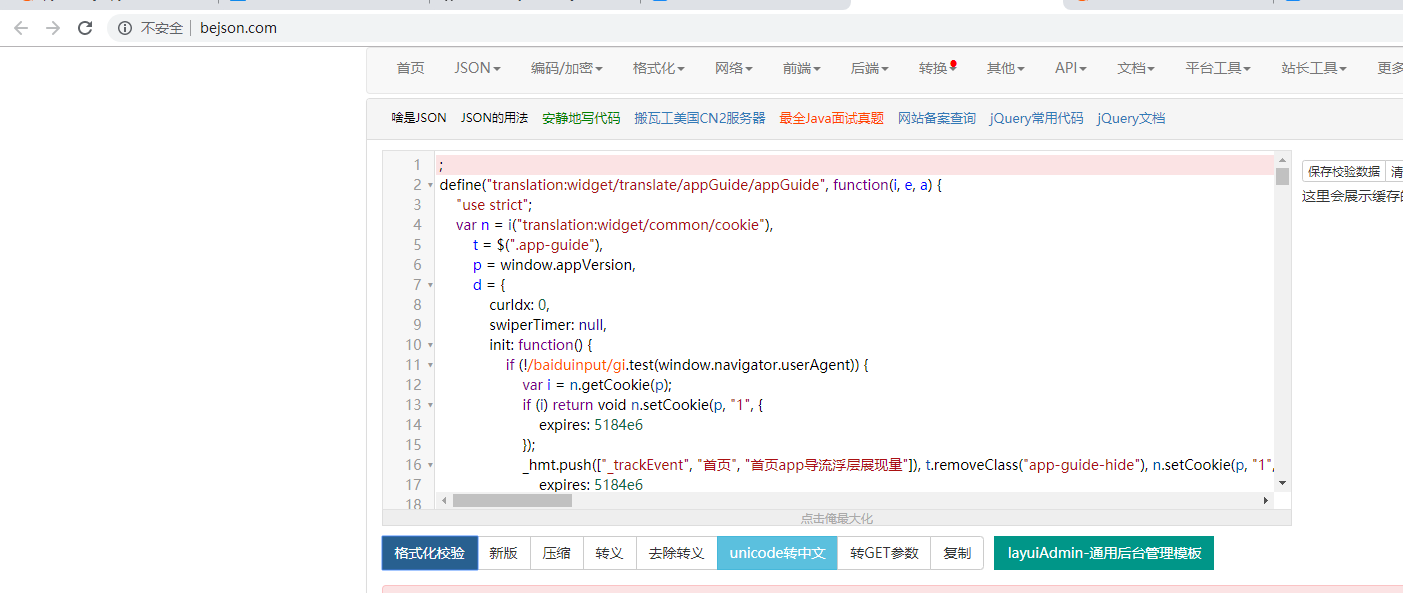This screenshot has height=593, width=1403.
Task: Click the editor horizontal scrollbar thumb
Action: 512,500
